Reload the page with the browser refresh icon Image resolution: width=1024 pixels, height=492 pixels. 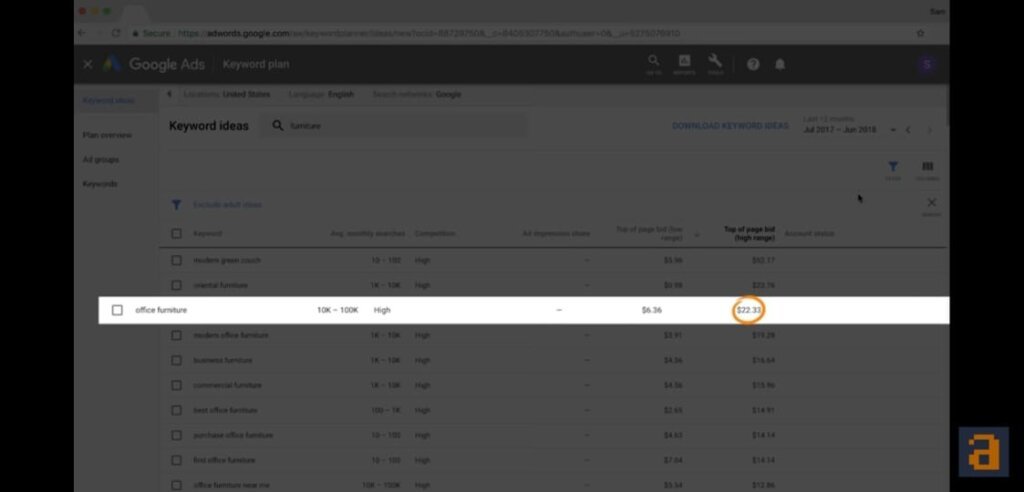pos(116,33)
